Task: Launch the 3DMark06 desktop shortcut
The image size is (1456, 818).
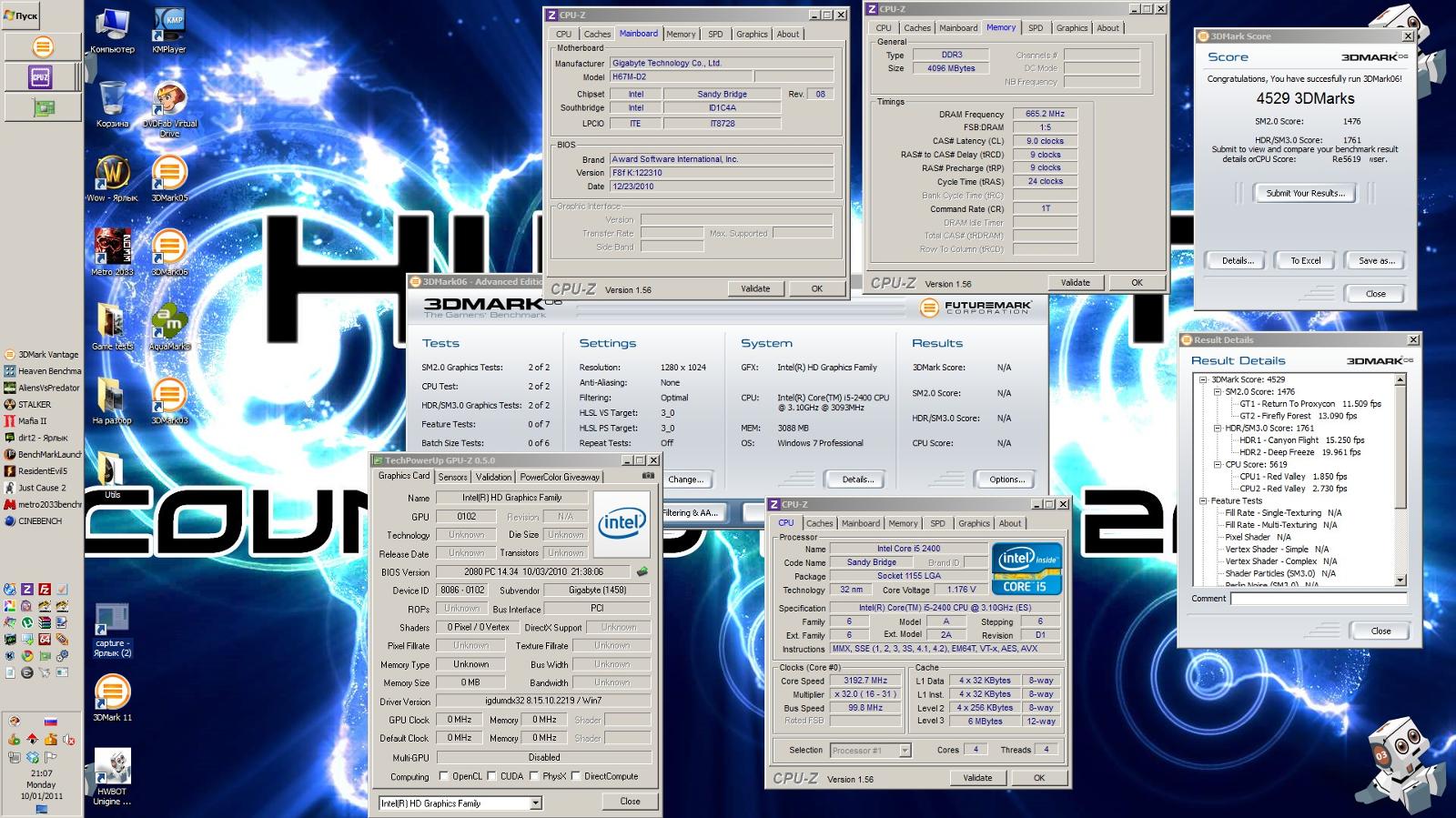Action: point(169,252)
